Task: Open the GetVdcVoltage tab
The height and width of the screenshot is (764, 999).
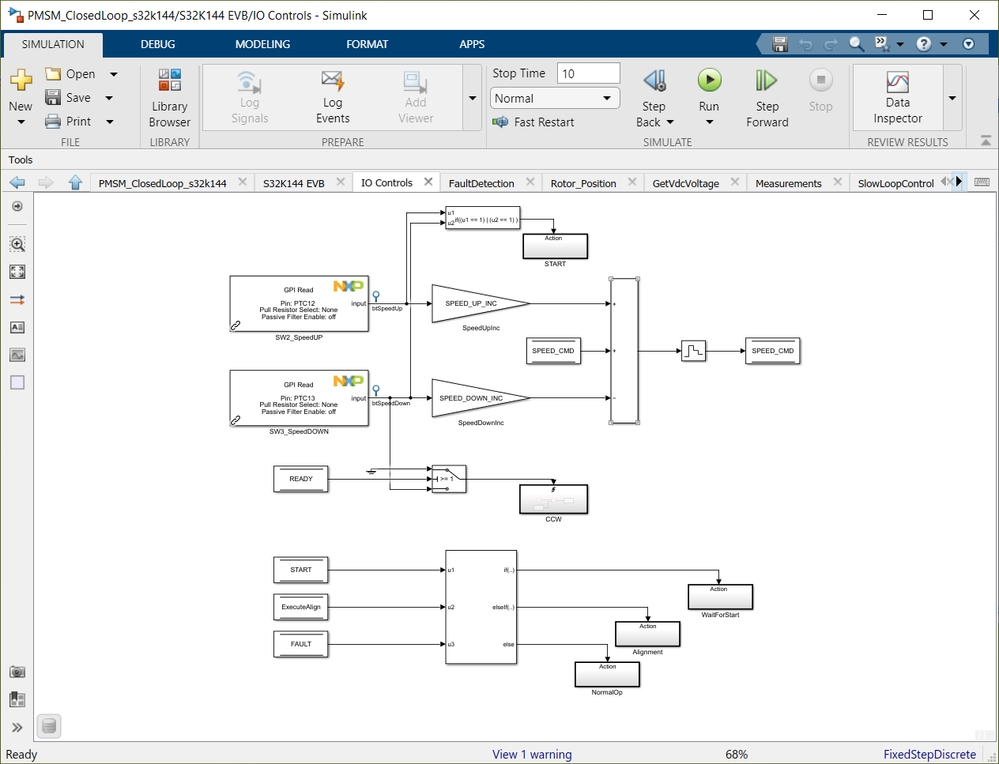Action: click(x=686, y=184)
